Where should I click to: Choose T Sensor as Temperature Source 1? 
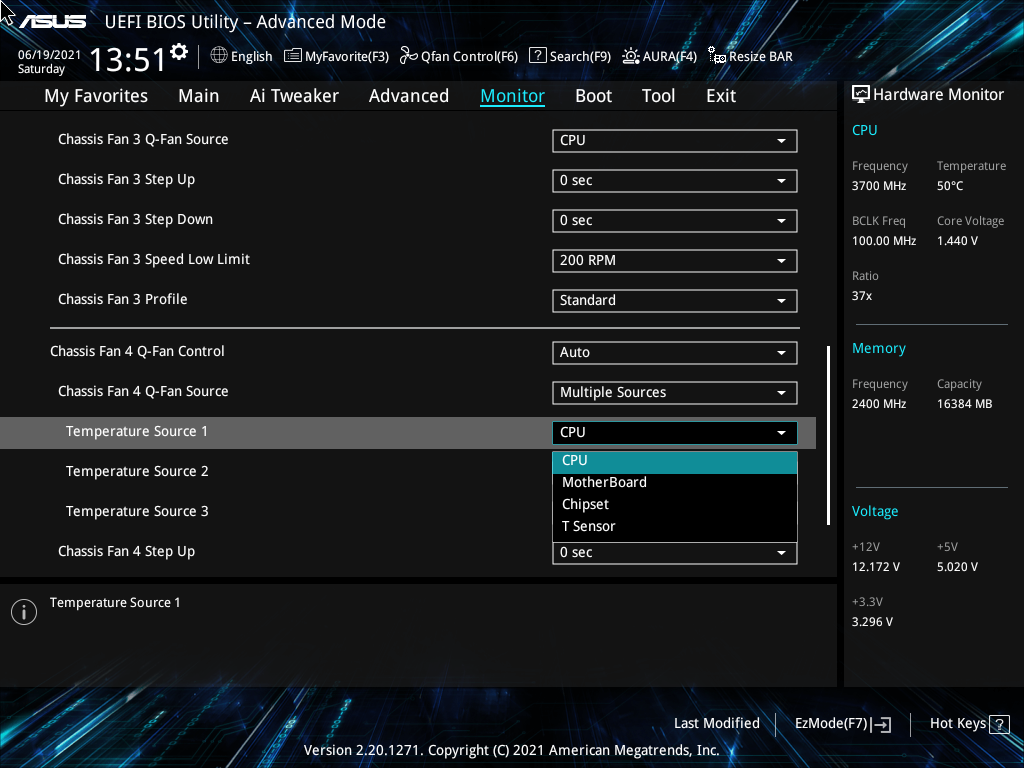point(589,526)
